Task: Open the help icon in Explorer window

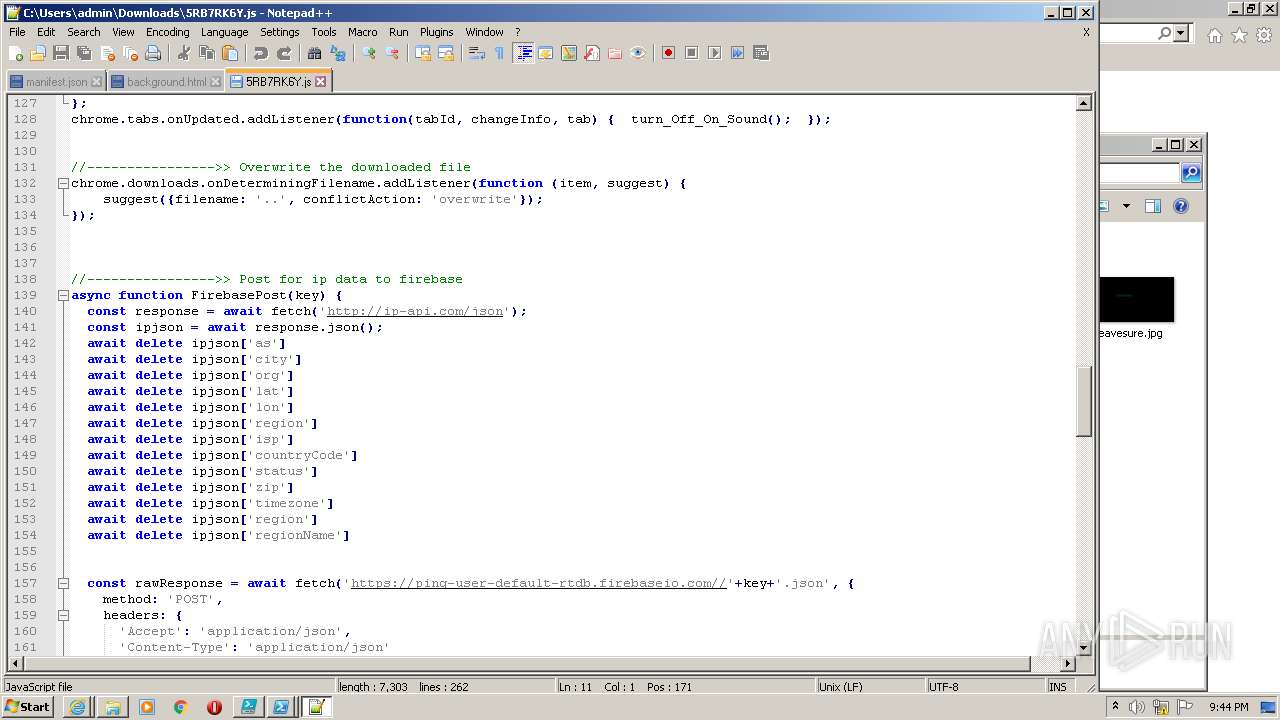Action: pos(1181,206)
